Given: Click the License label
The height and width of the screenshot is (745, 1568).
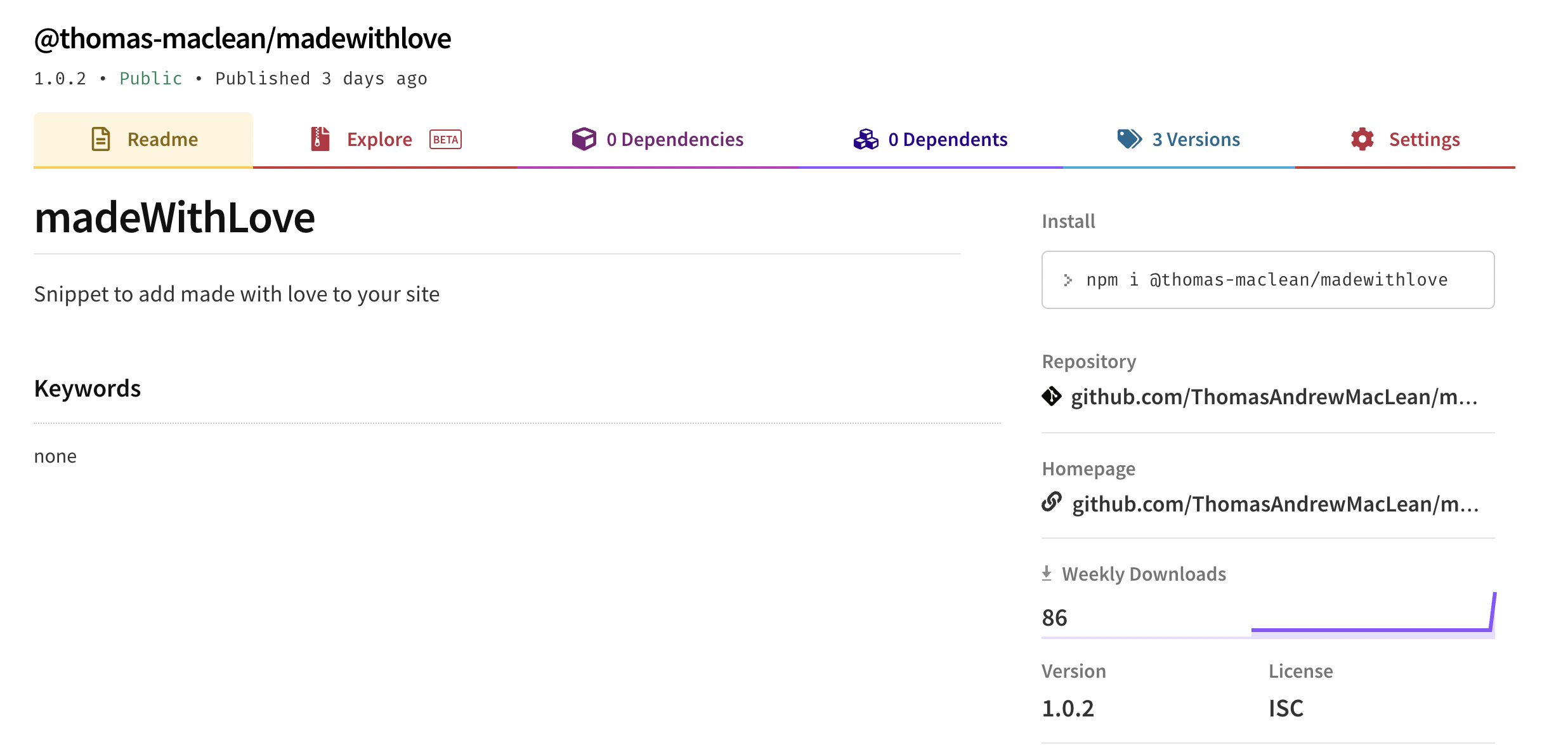Looking at the screenshot, I should (x=1300, y=671).
